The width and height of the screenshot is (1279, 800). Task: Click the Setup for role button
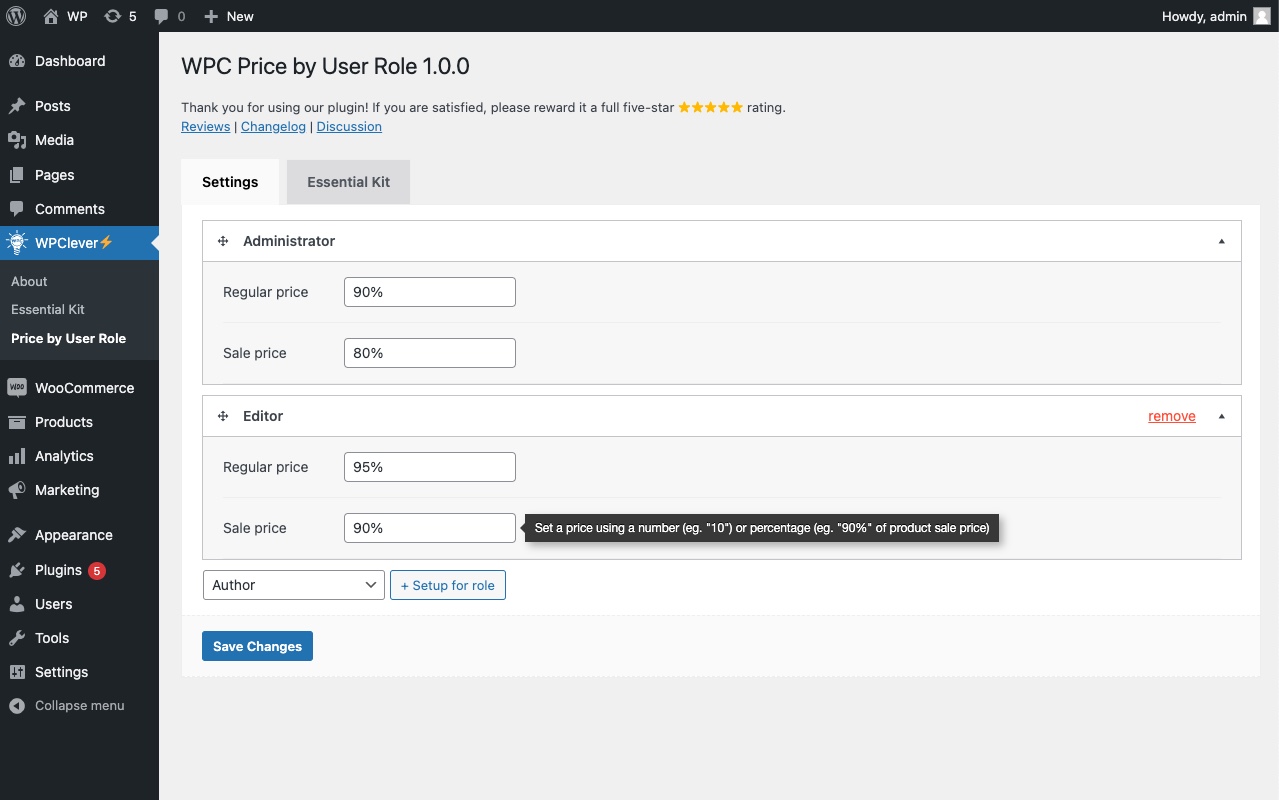tap(447, 585)
